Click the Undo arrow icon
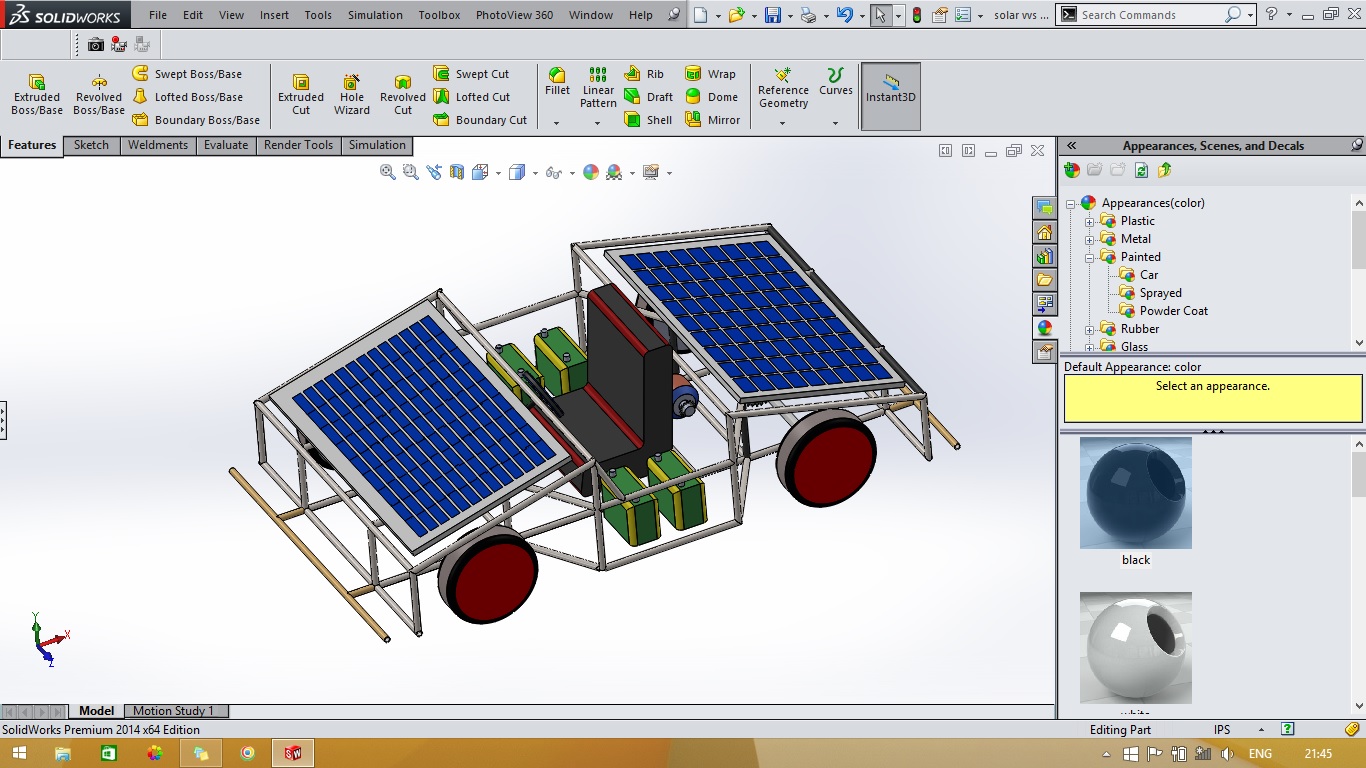Image resolution: width=1366 pixels, height=768 pixels. [x=844, y=15]
